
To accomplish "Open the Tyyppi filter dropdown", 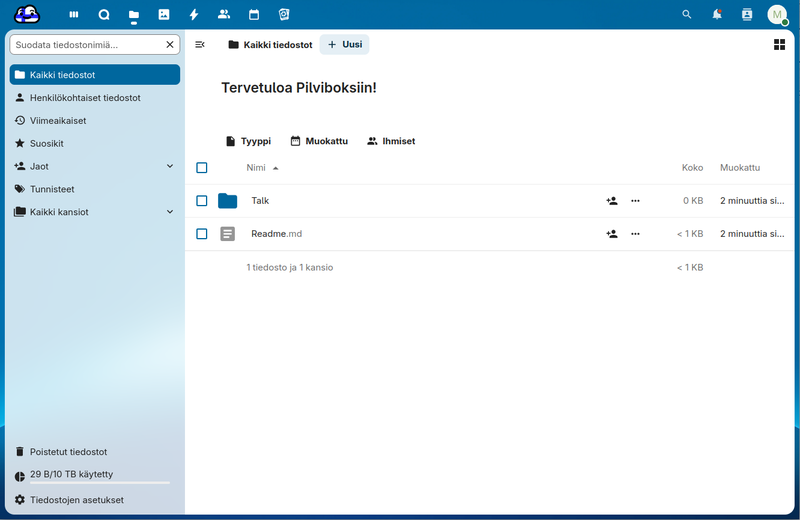I will [248, 141].
